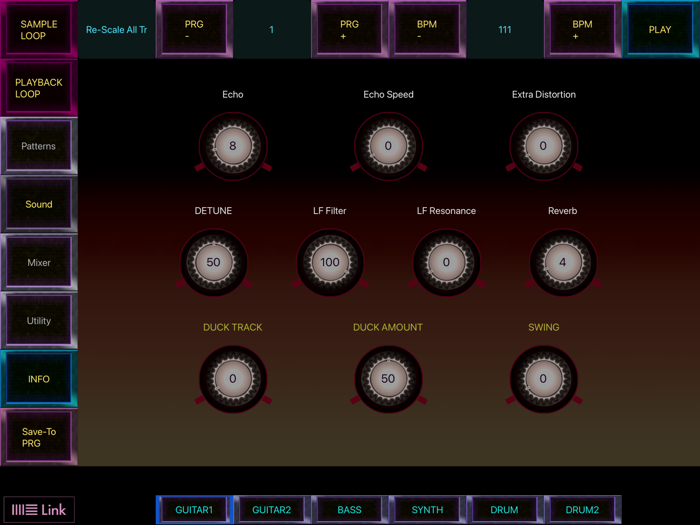Click the Reverb label text
Image resolution: width=700 pixels, height=525 pixels.
click(563, 211)
